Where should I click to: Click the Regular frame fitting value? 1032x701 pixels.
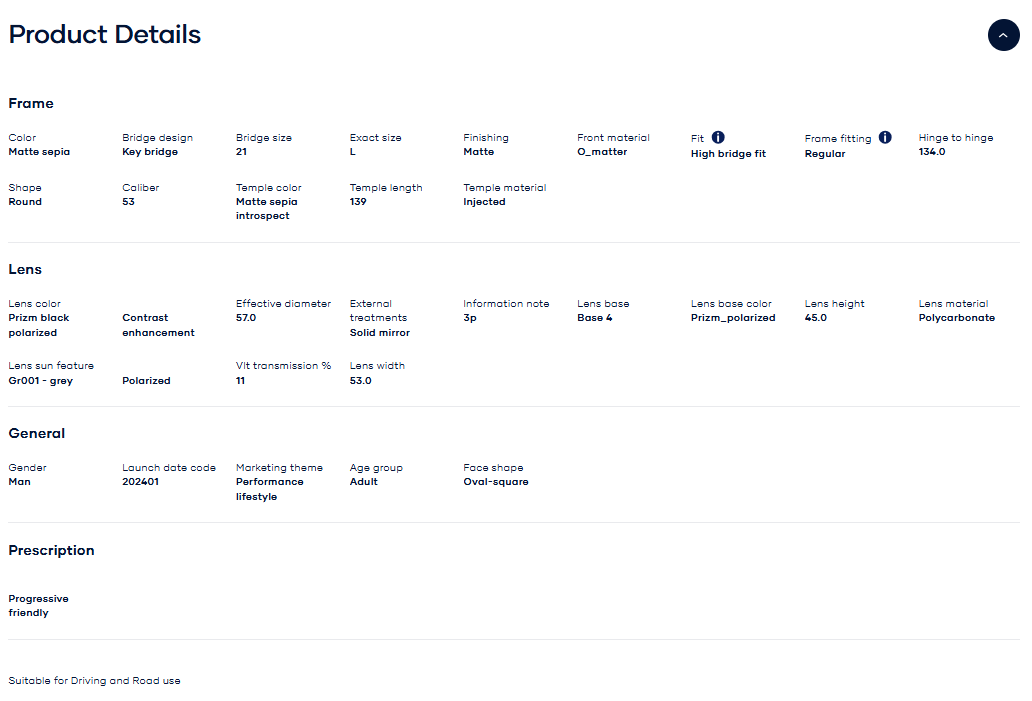point(824,154)
